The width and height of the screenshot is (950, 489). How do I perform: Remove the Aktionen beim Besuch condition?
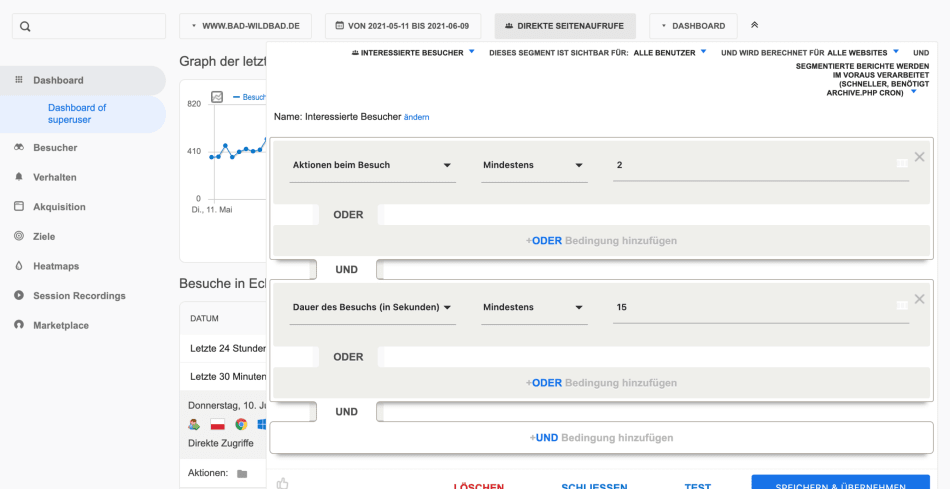point(919,157)
